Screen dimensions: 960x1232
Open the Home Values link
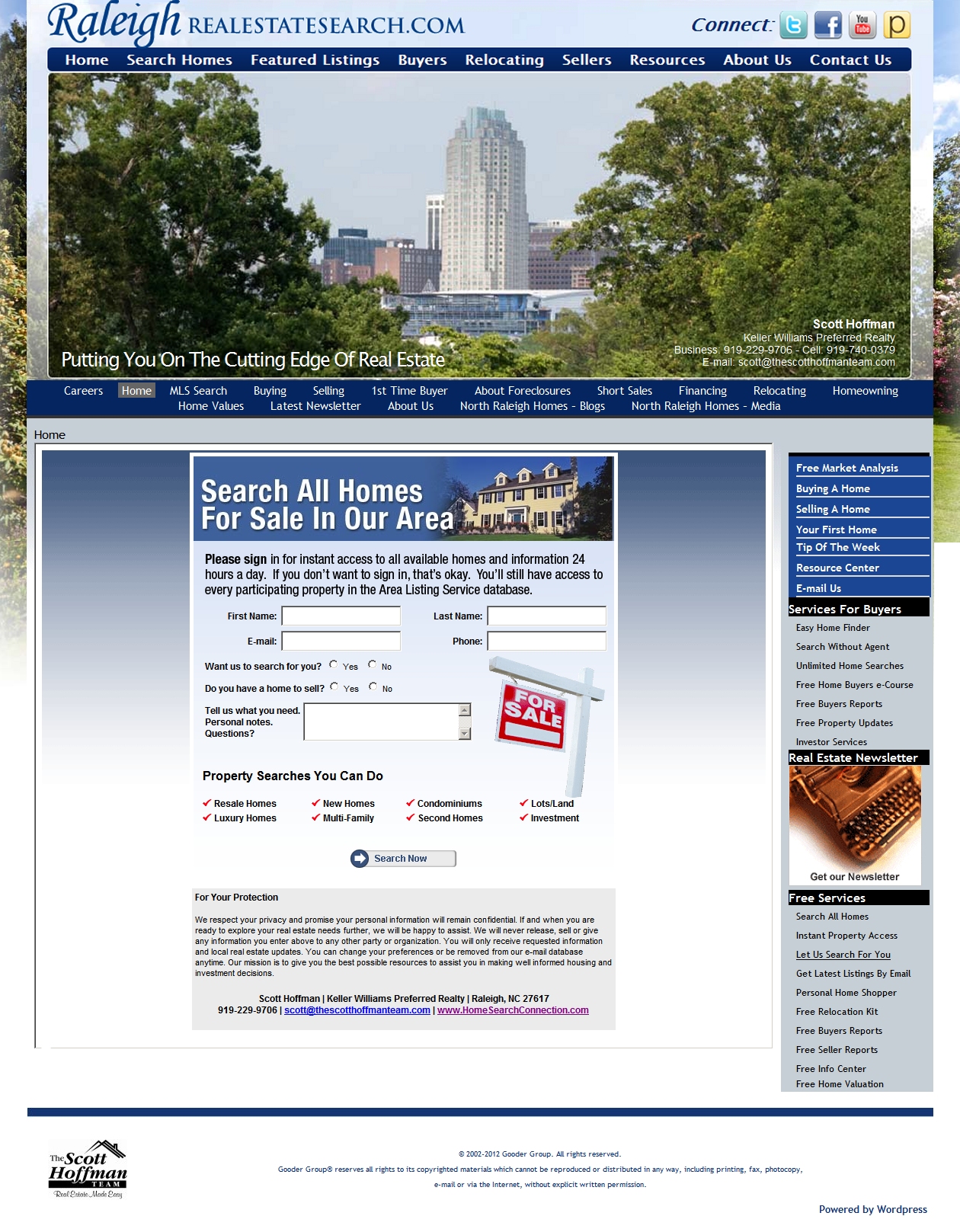point(211,406)
